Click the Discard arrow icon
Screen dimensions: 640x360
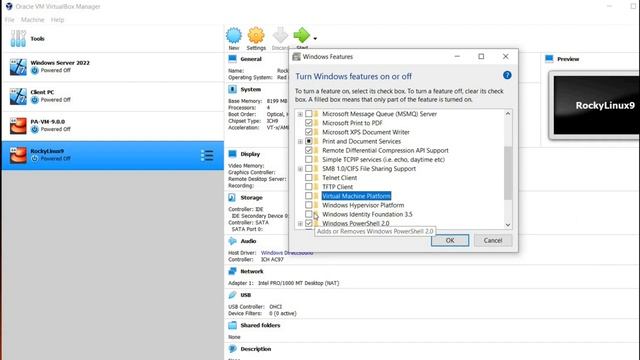tap(280, 36)
